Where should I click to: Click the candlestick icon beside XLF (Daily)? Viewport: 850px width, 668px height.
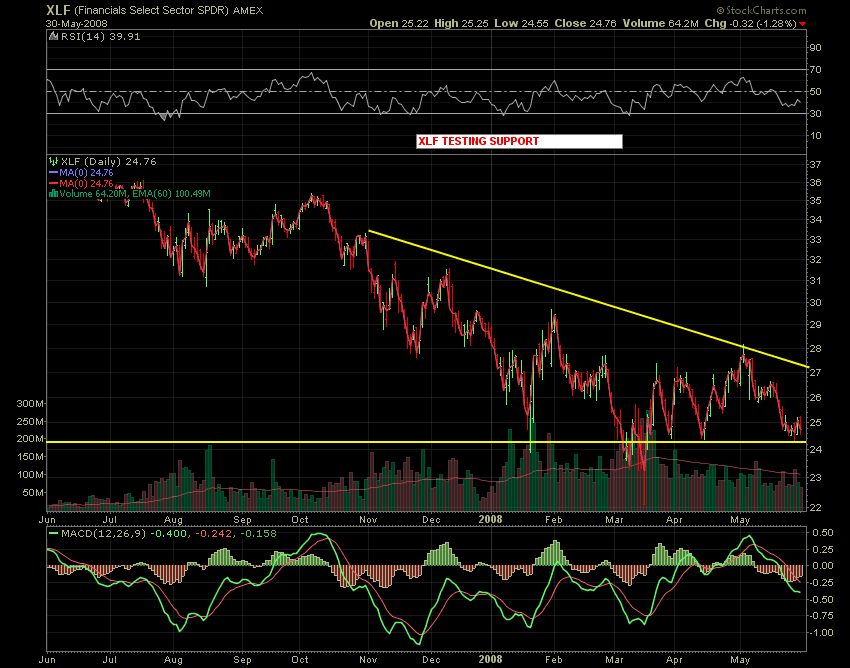[53, 161]
